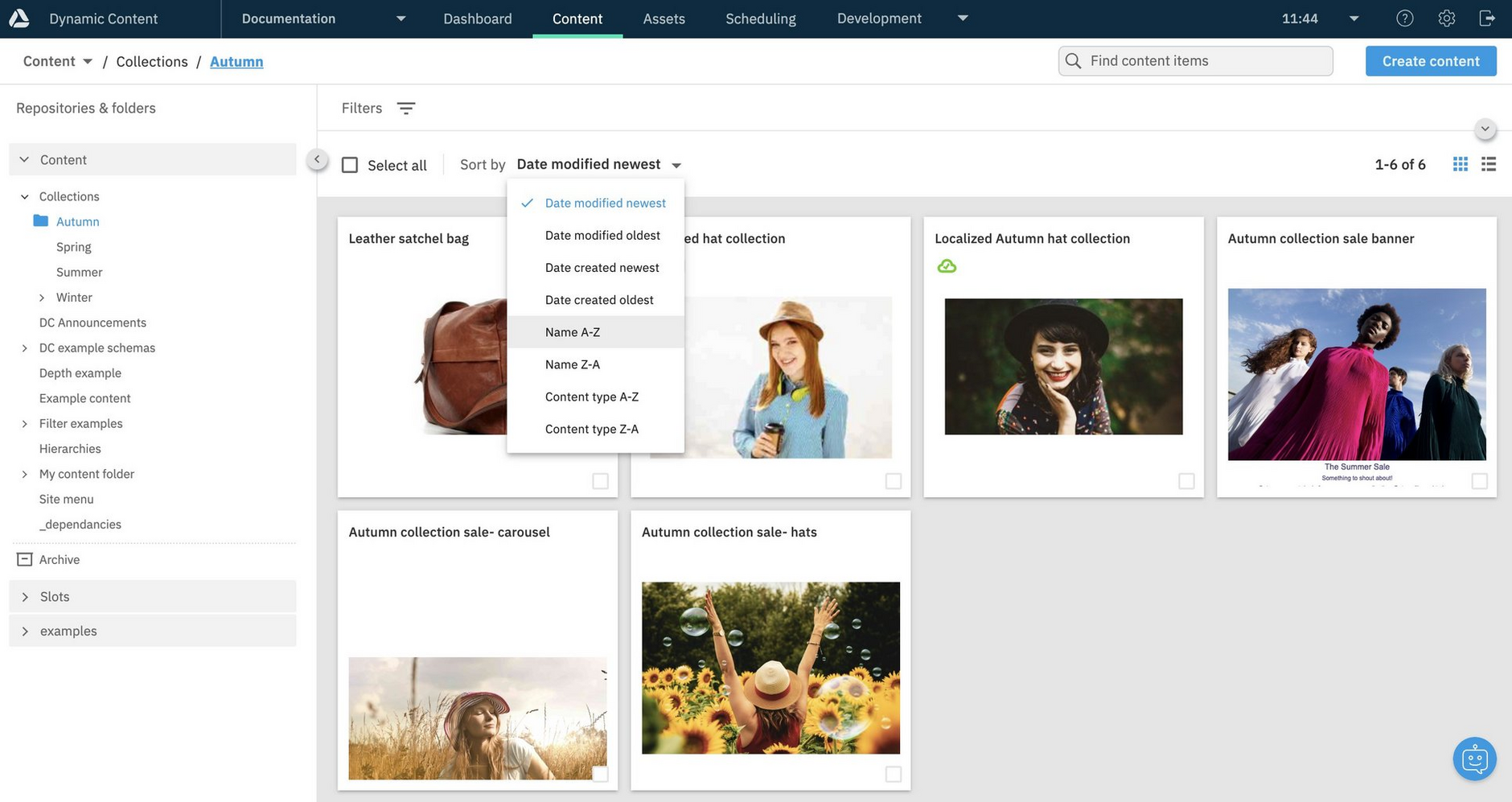Choose Date modified newest option
The image size is (1512, 802).
[596, 203]
